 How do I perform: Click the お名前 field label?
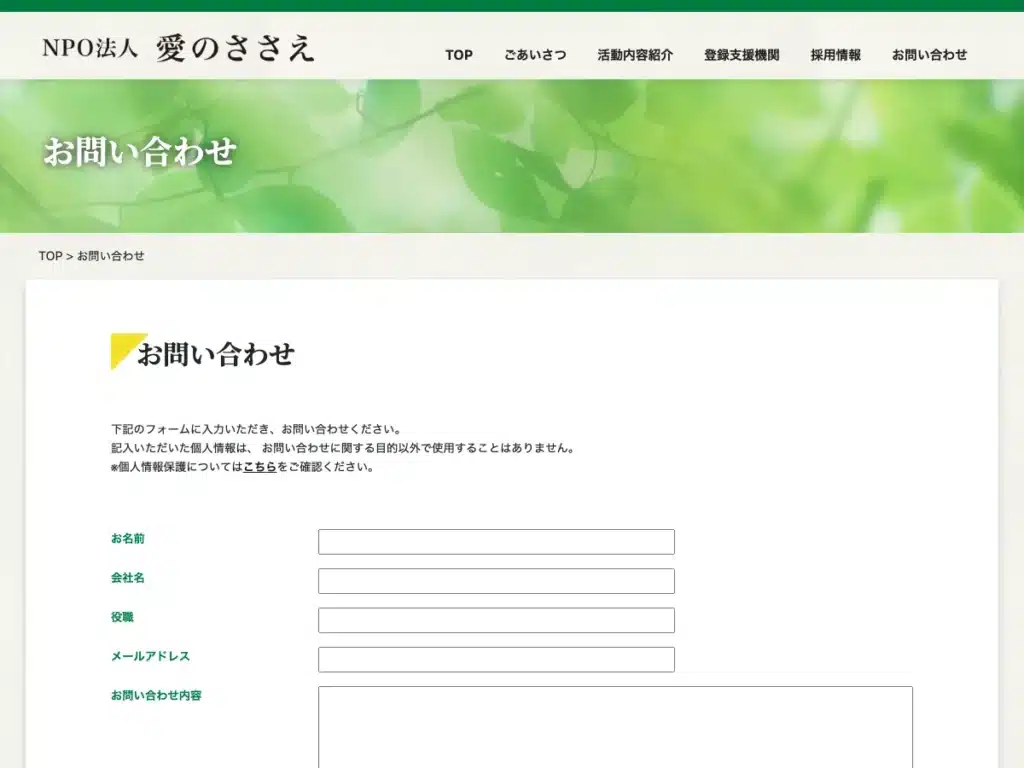(127, 539)
